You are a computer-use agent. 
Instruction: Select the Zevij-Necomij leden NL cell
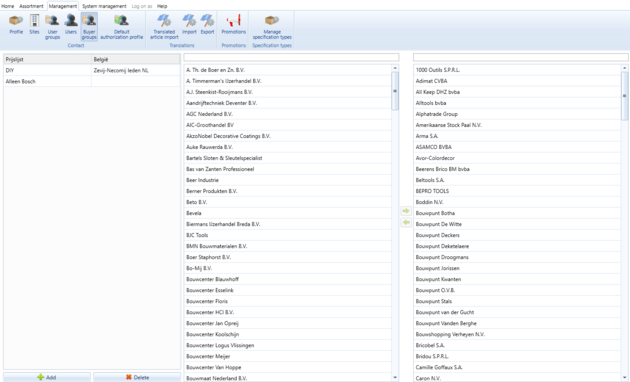click(x=136, y=70)
